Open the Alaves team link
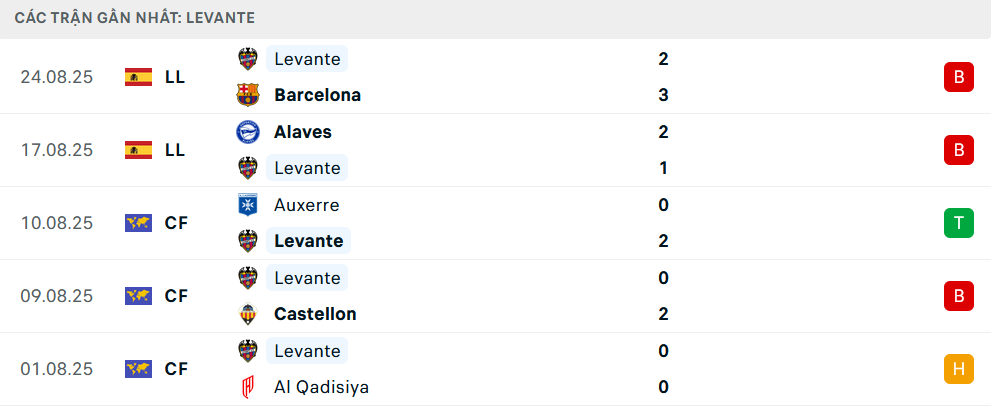Screen dimensions: 991x407 tap(302, 132)
